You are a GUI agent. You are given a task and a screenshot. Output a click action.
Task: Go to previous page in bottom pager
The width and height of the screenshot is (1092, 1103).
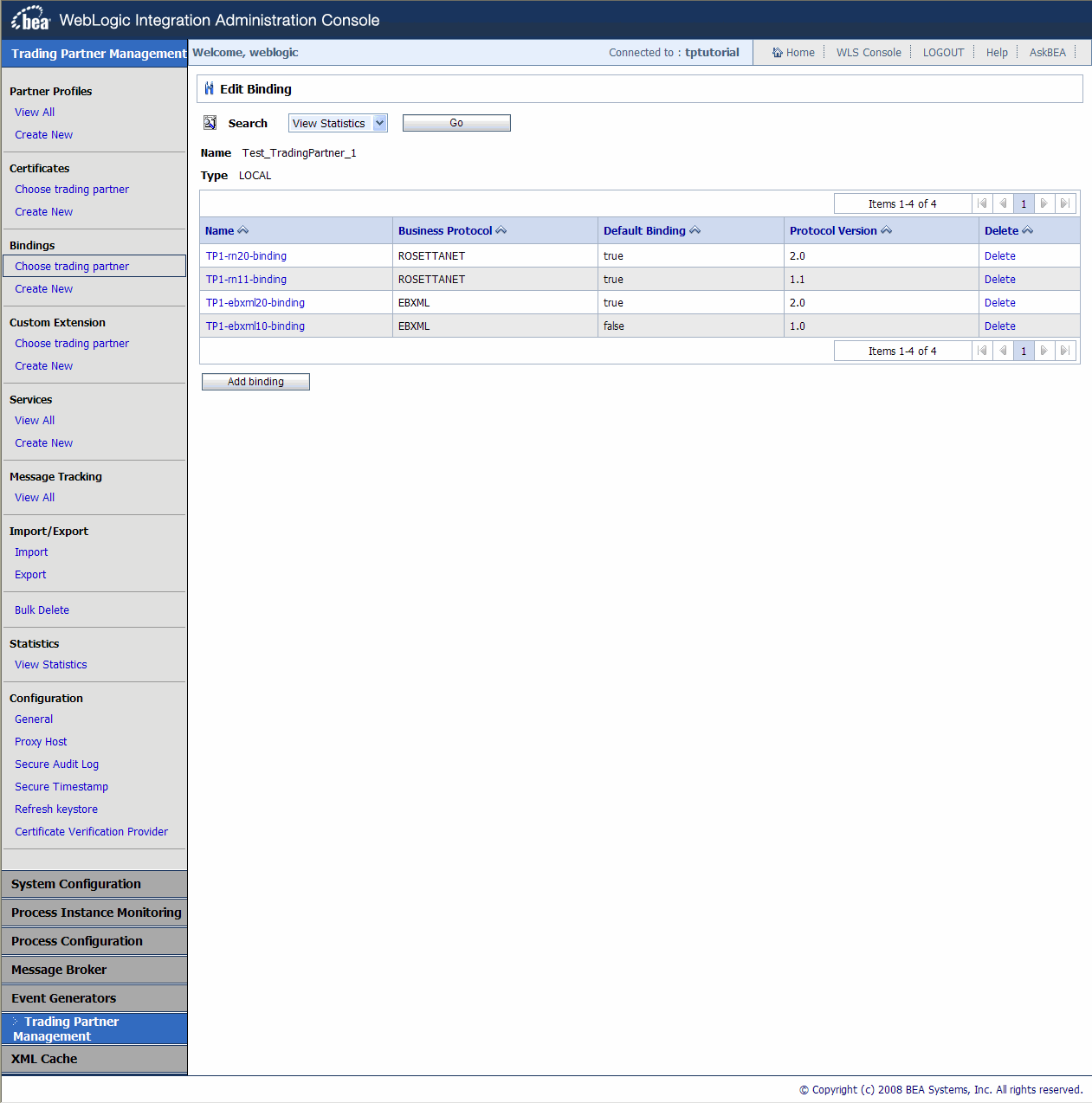pos(1003,351)
